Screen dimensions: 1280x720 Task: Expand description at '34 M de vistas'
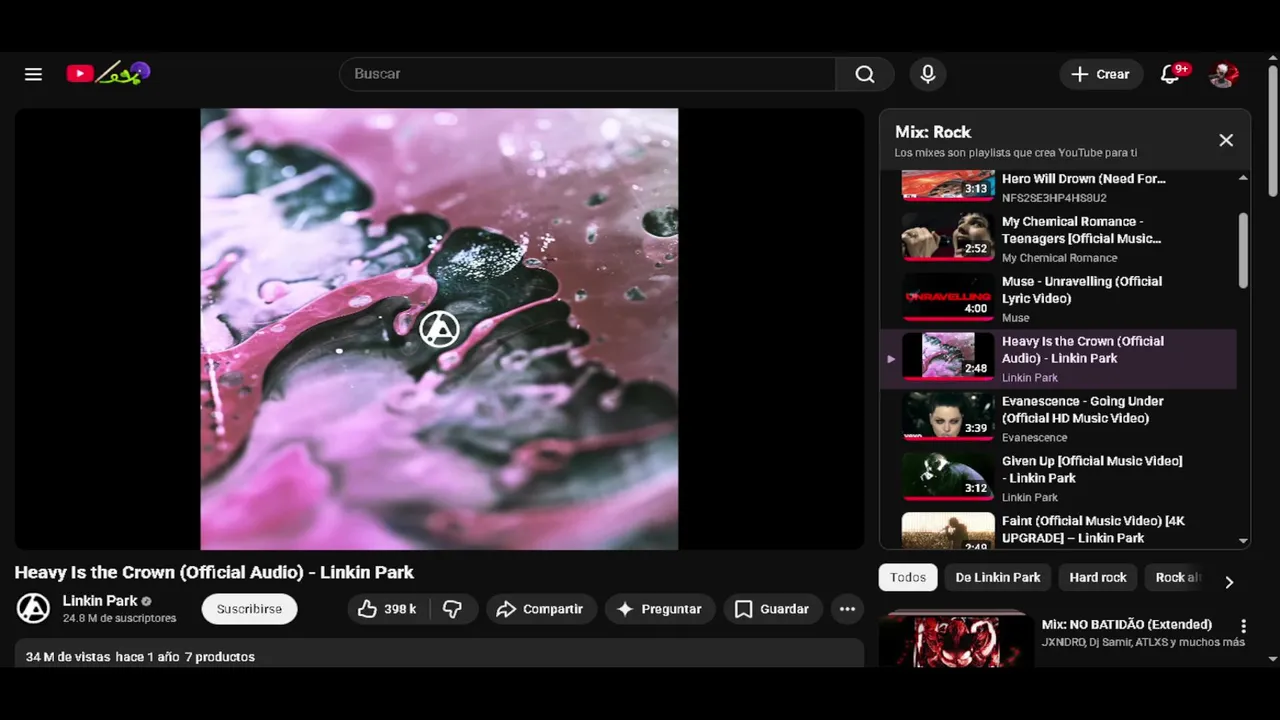439,654
